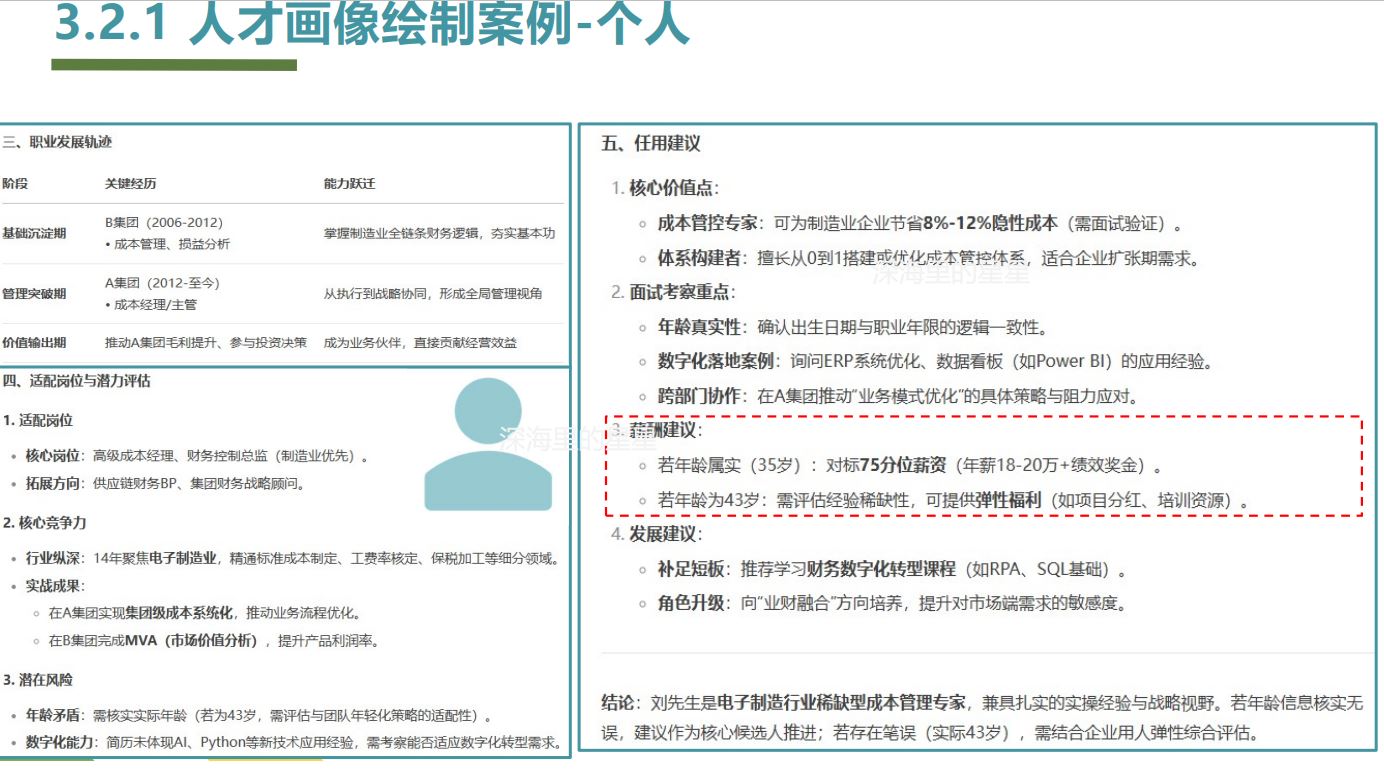Click the person avatar silhouette icon
1384x769 pixels.
click(488, 445)
